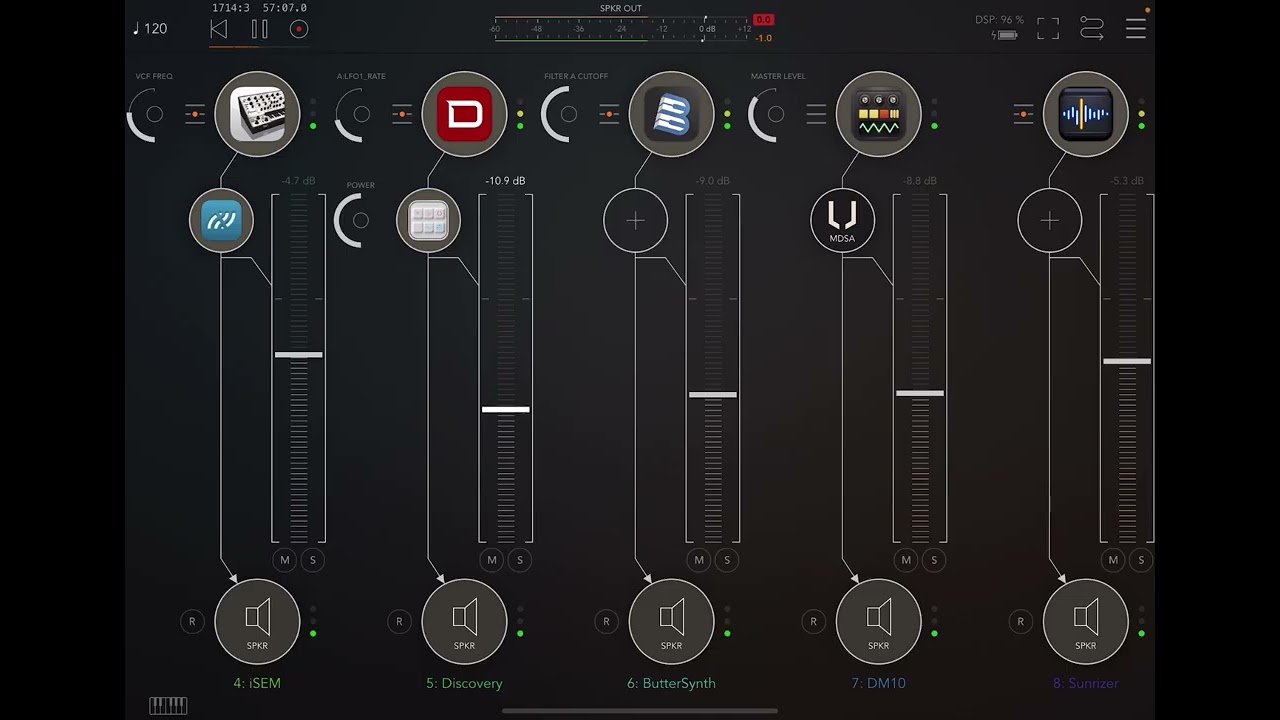Arm recording on ButterSynth channel R button
Image resolution: width=1280 pixels, height=720 pixels.
click(606, 621)
